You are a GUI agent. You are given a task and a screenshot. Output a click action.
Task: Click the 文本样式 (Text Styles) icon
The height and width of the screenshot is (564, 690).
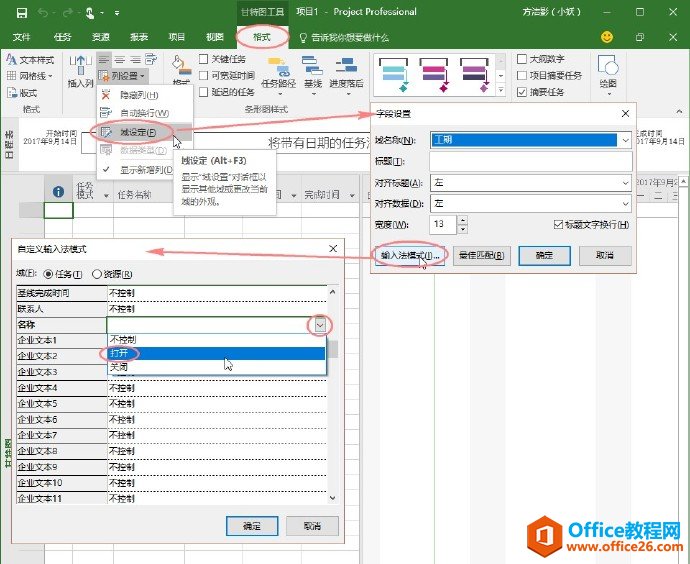click(x=12, y=60)
